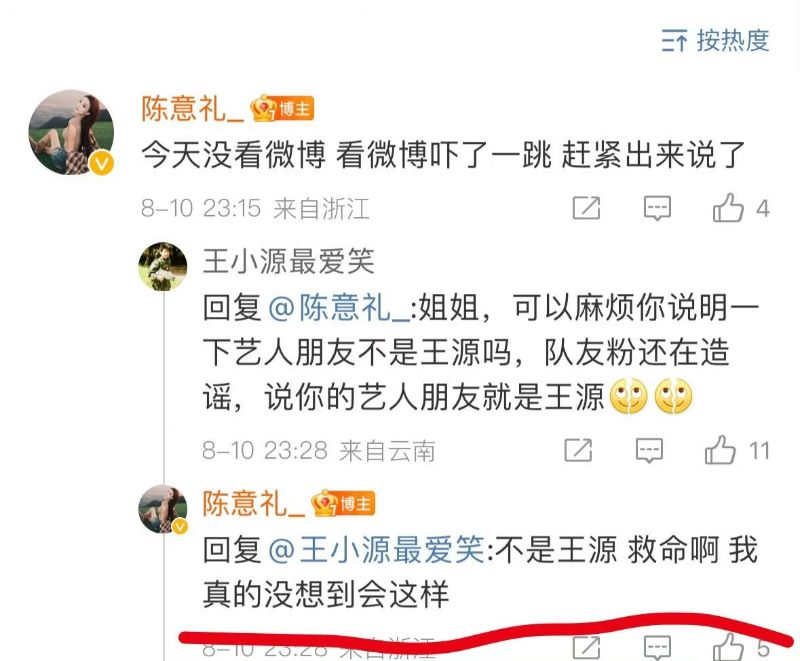This screenshot has height=661, width=800.
Task: Open comment icon on 王小源最爱笑's reply
Action: (649, 450)
